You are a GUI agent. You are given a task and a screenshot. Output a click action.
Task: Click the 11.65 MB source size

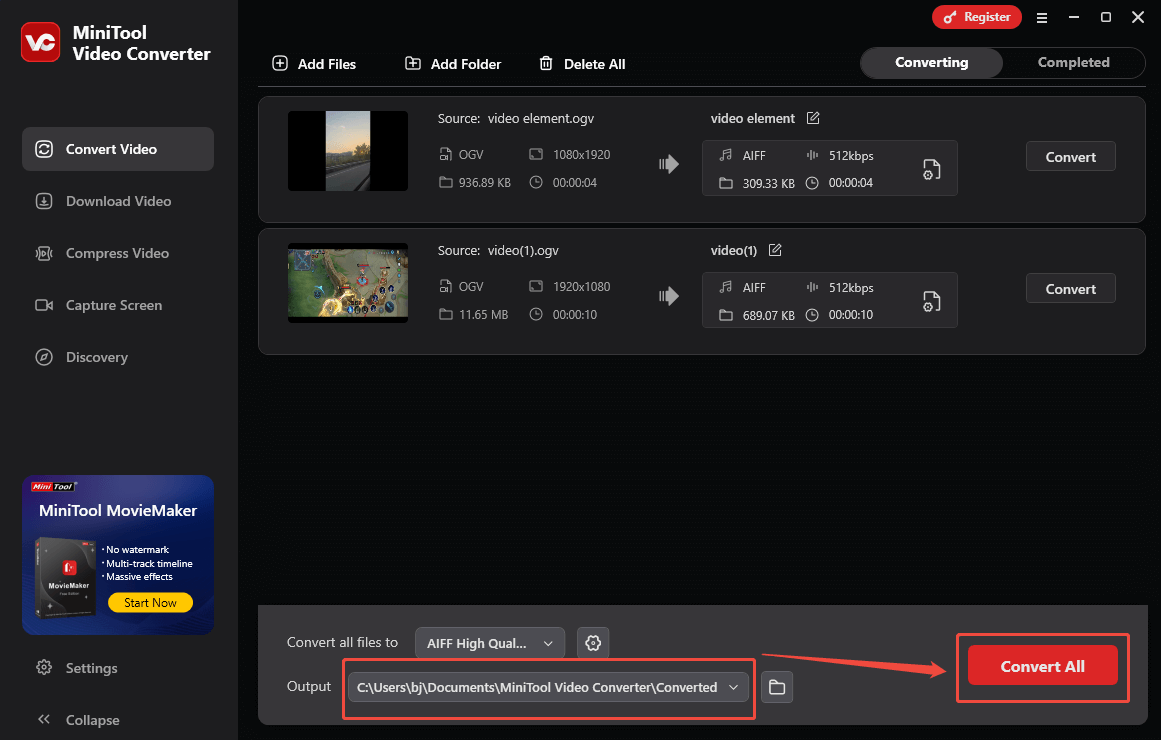tap(483, 315)
